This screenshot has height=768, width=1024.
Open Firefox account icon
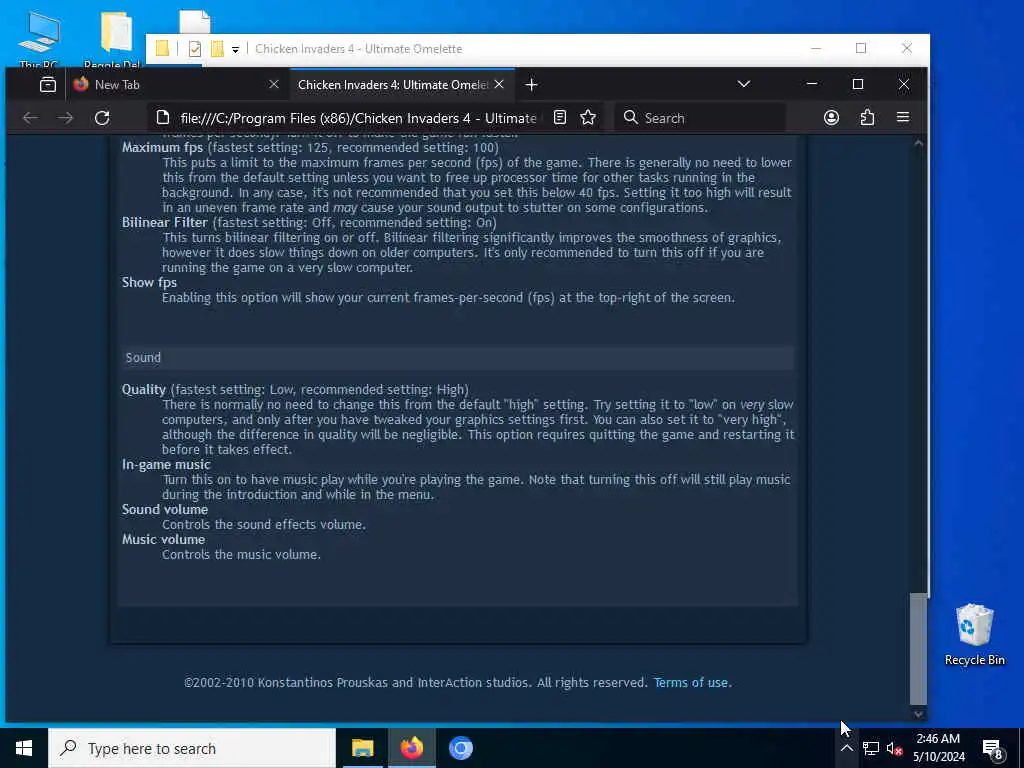click(831, 118)
